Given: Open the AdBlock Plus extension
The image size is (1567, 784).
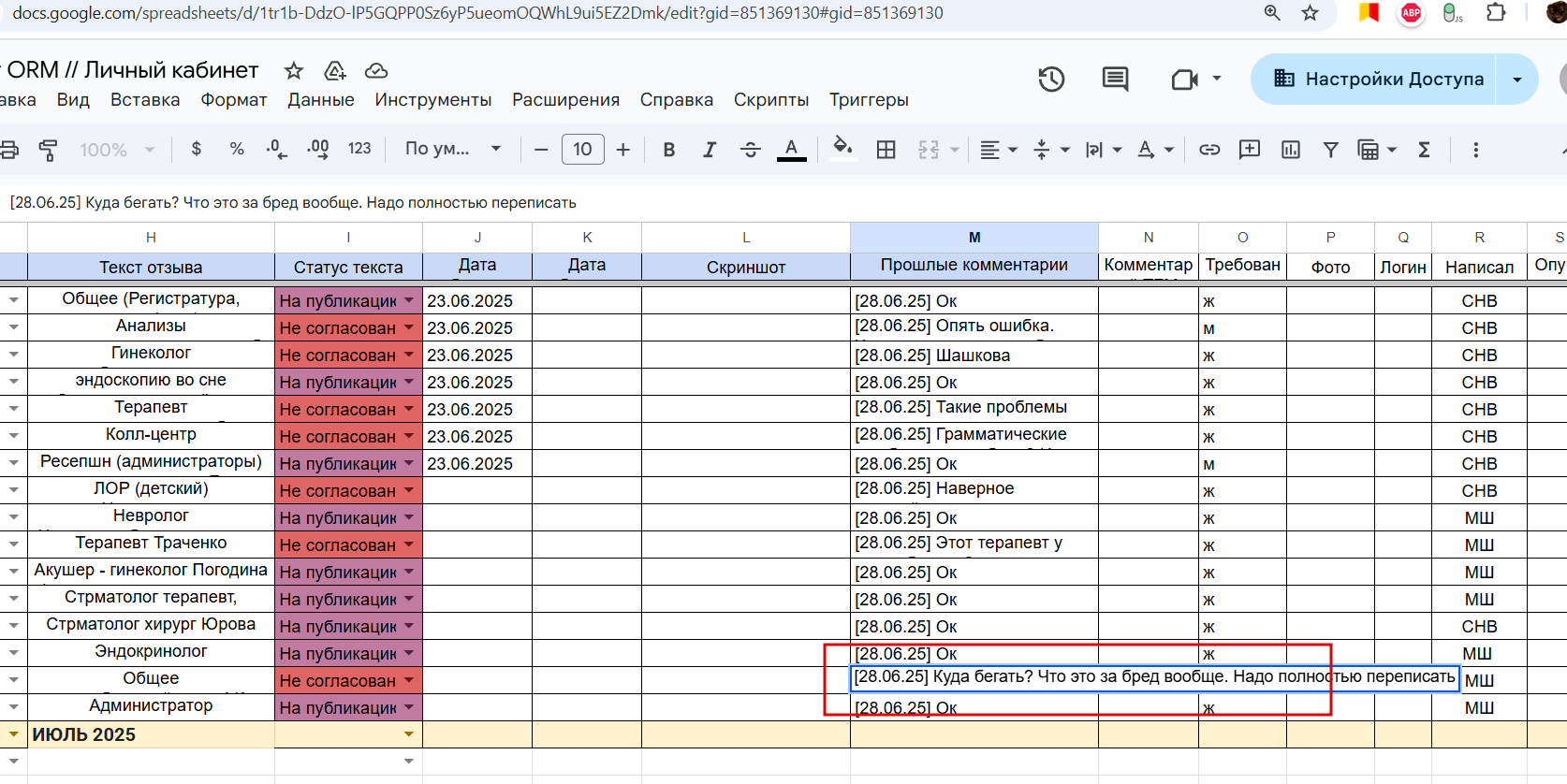Looking at the screenshot, I should point(1411,13).
